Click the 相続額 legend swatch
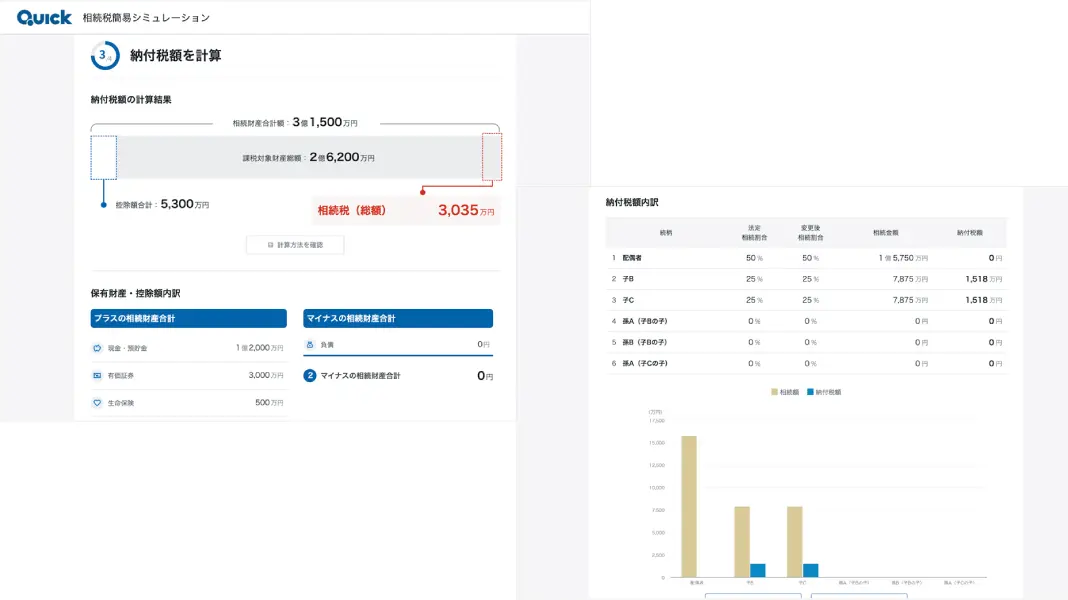The width and height of the screenshot is (1068, 600). pos(774,392)
